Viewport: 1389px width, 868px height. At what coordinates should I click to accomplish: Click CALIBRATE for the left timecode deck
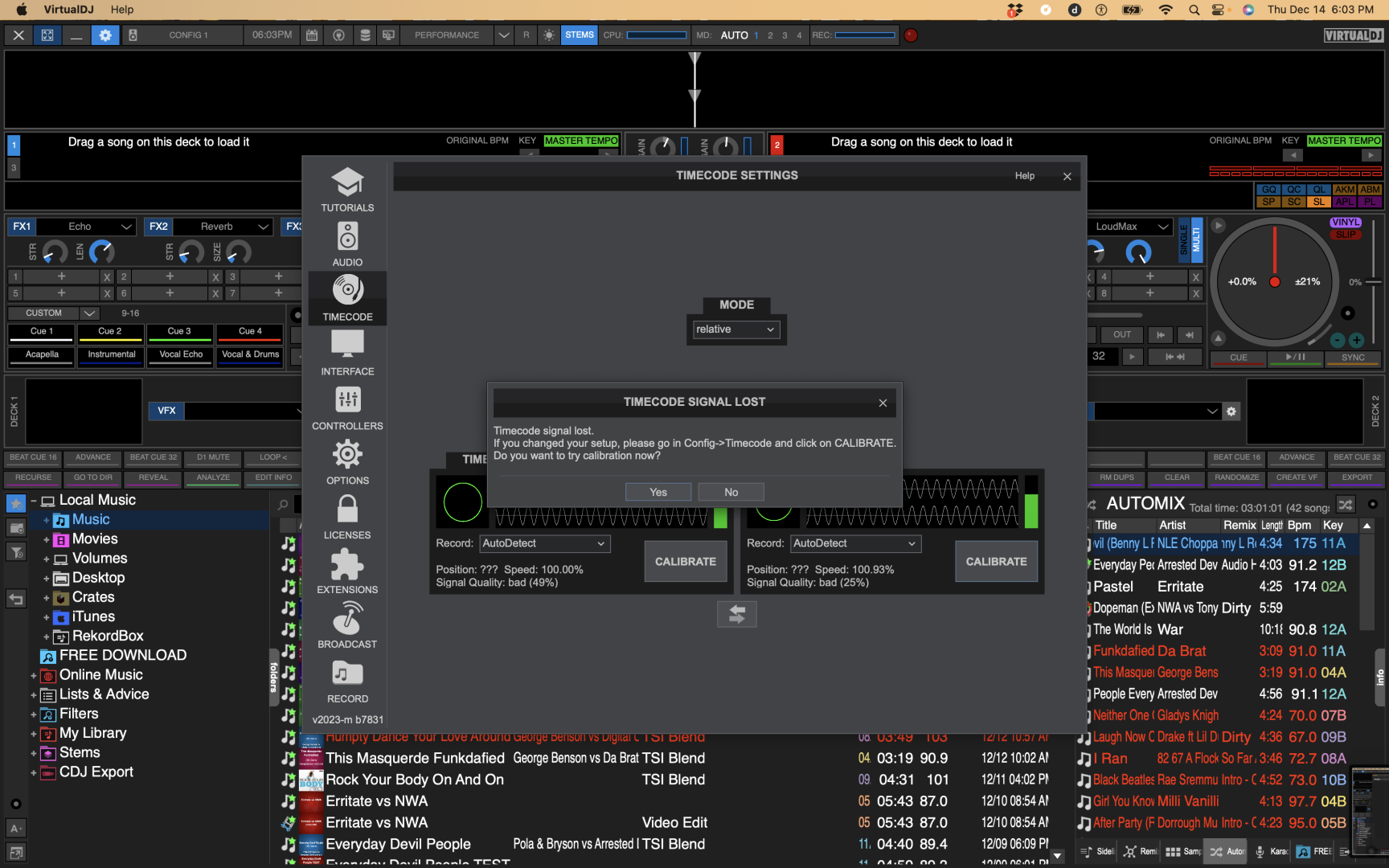(685, 561)
